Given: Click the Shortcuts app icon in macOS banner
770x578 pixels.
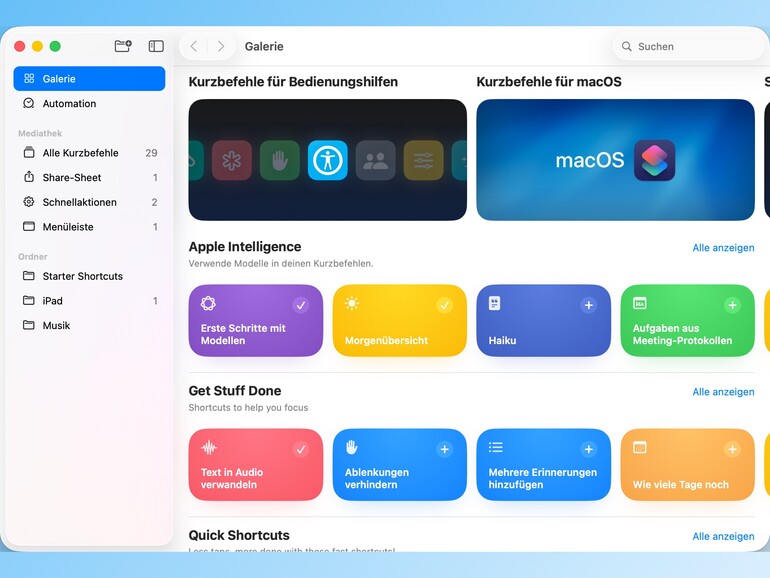Looking at the screenshot, I should 654,160.
